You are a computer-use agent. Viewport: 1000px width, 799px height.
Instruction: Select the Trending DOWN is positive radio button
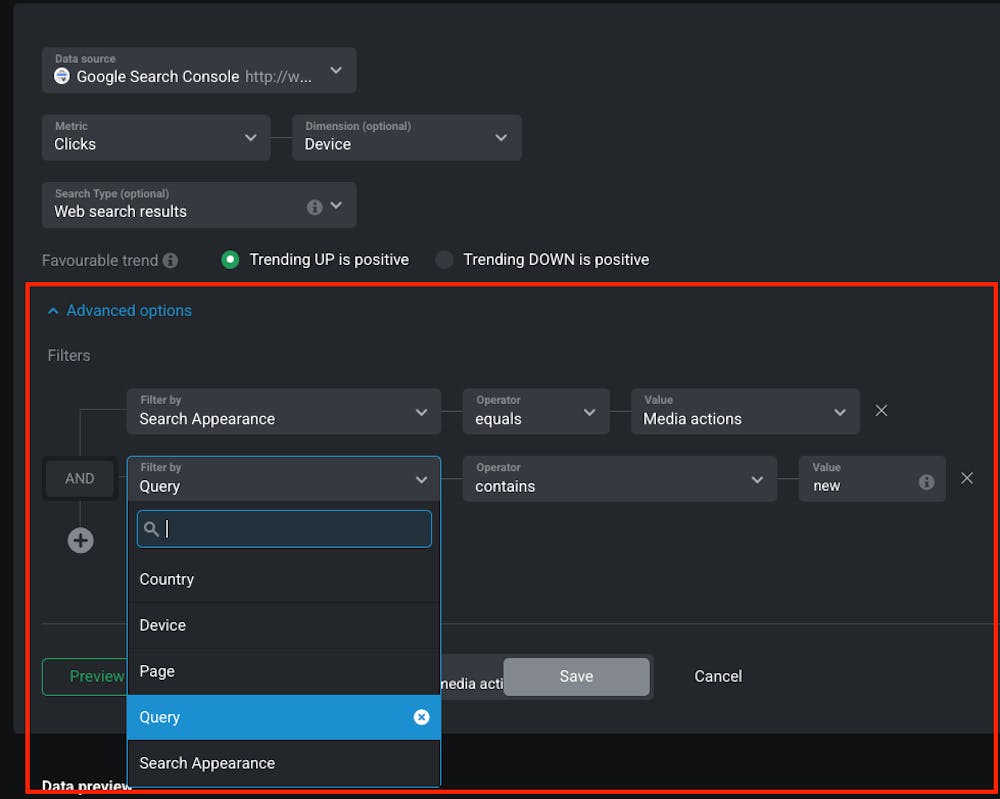coord(444,259)
